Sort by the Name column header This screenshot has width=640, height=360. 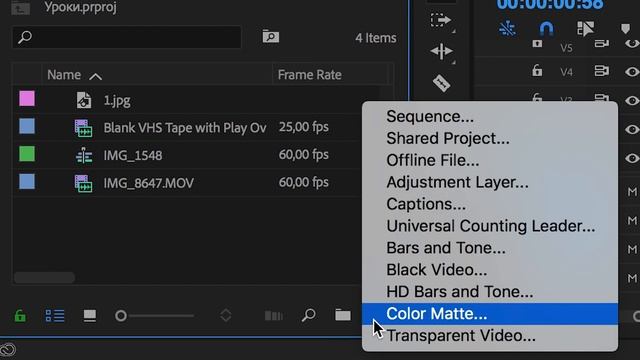64,75
